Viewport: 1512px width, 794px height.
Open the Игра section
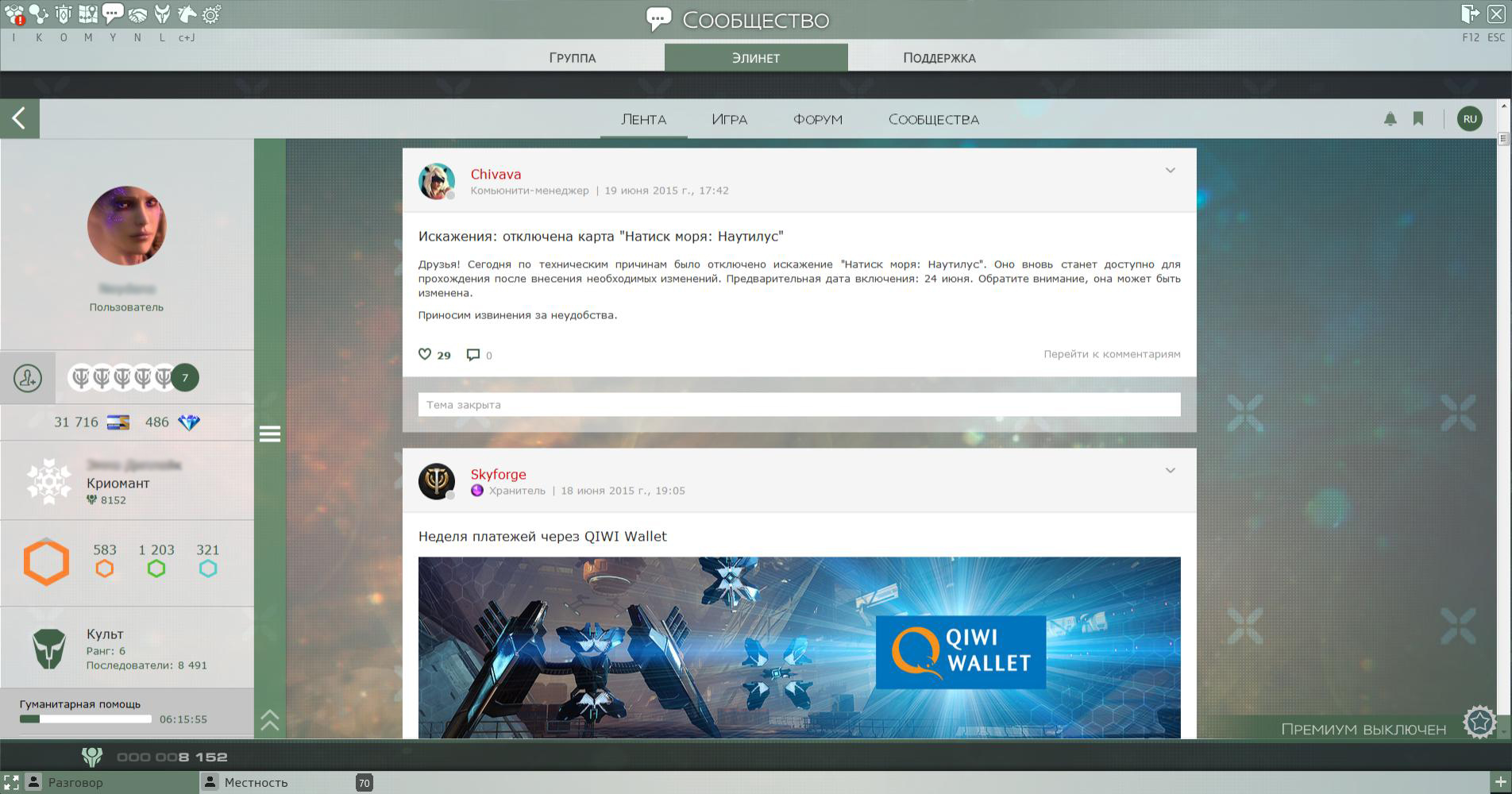pyautogui.click(x=729, y=119)
